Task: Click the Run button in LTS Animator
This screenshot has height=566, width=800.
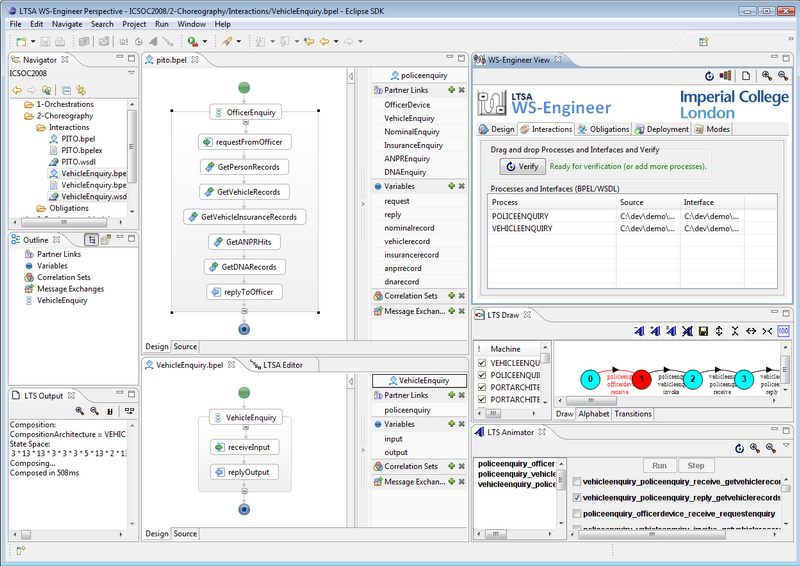Action: click(x=659, y=465)
